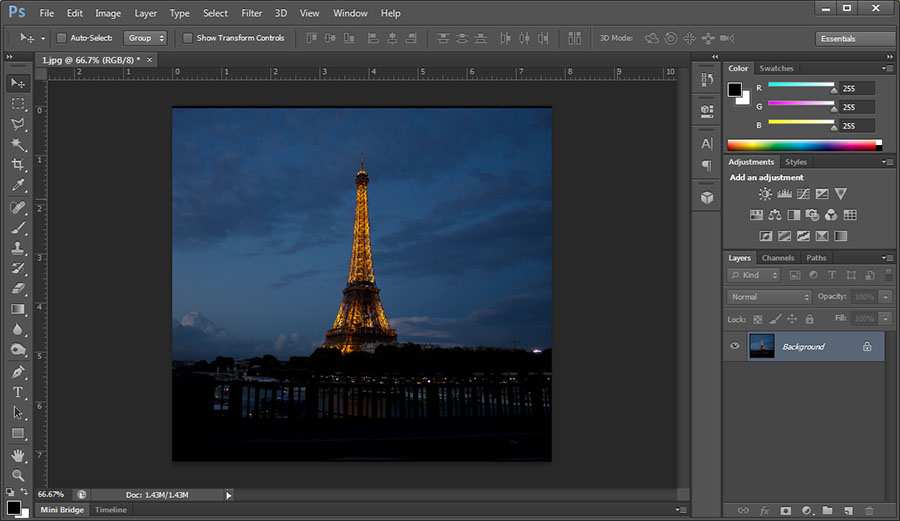
Task: Select the Background layer thumbnail
Action: click(762, 346)
